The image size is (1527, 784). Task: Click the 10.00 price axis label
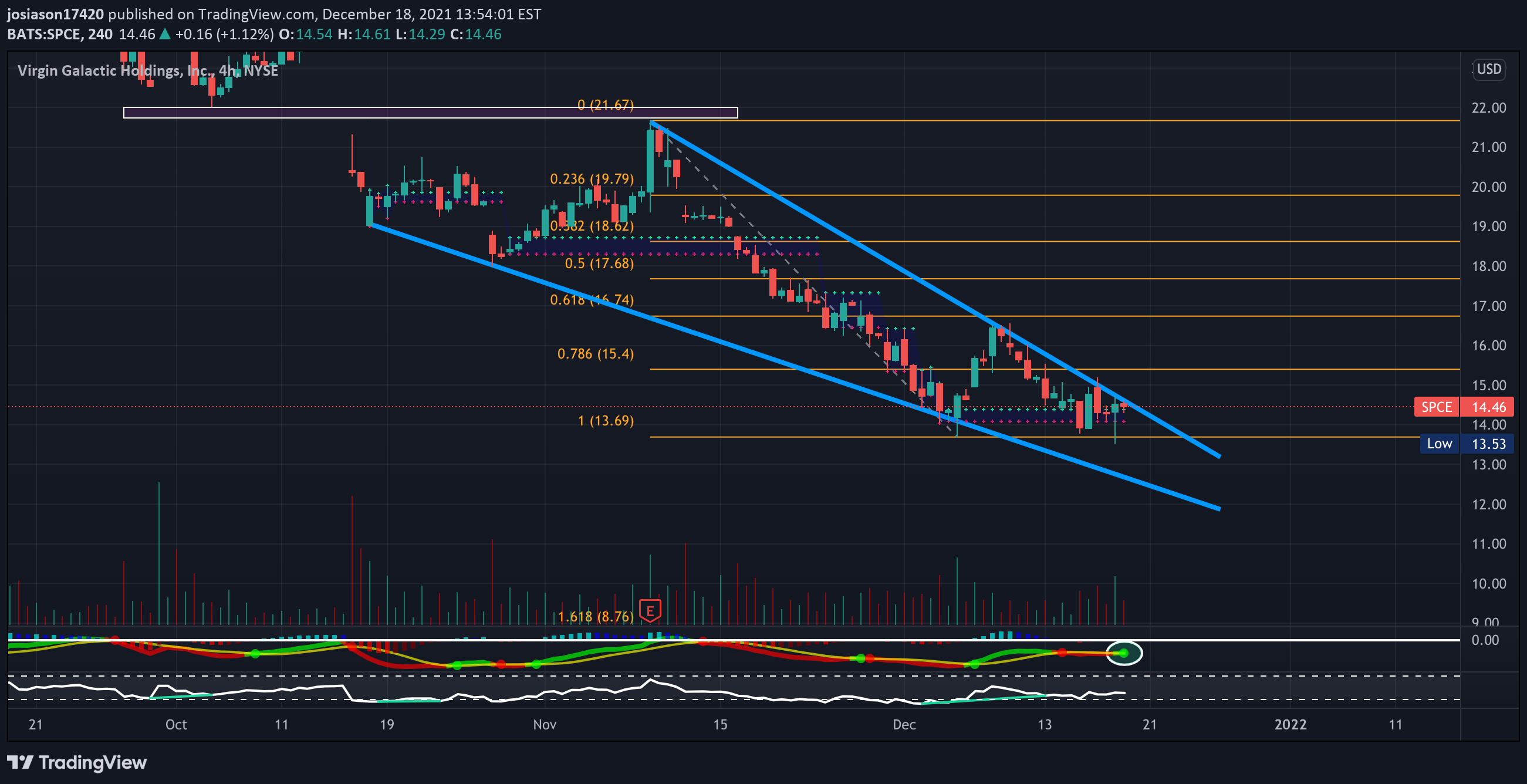click(1488, 584)
